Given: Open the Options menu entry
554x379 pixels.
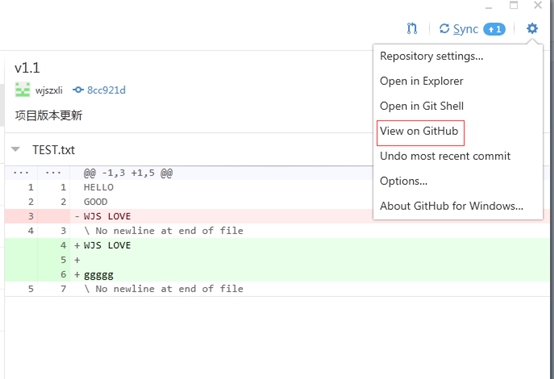Looking at the screenshot, I should 403,181.
